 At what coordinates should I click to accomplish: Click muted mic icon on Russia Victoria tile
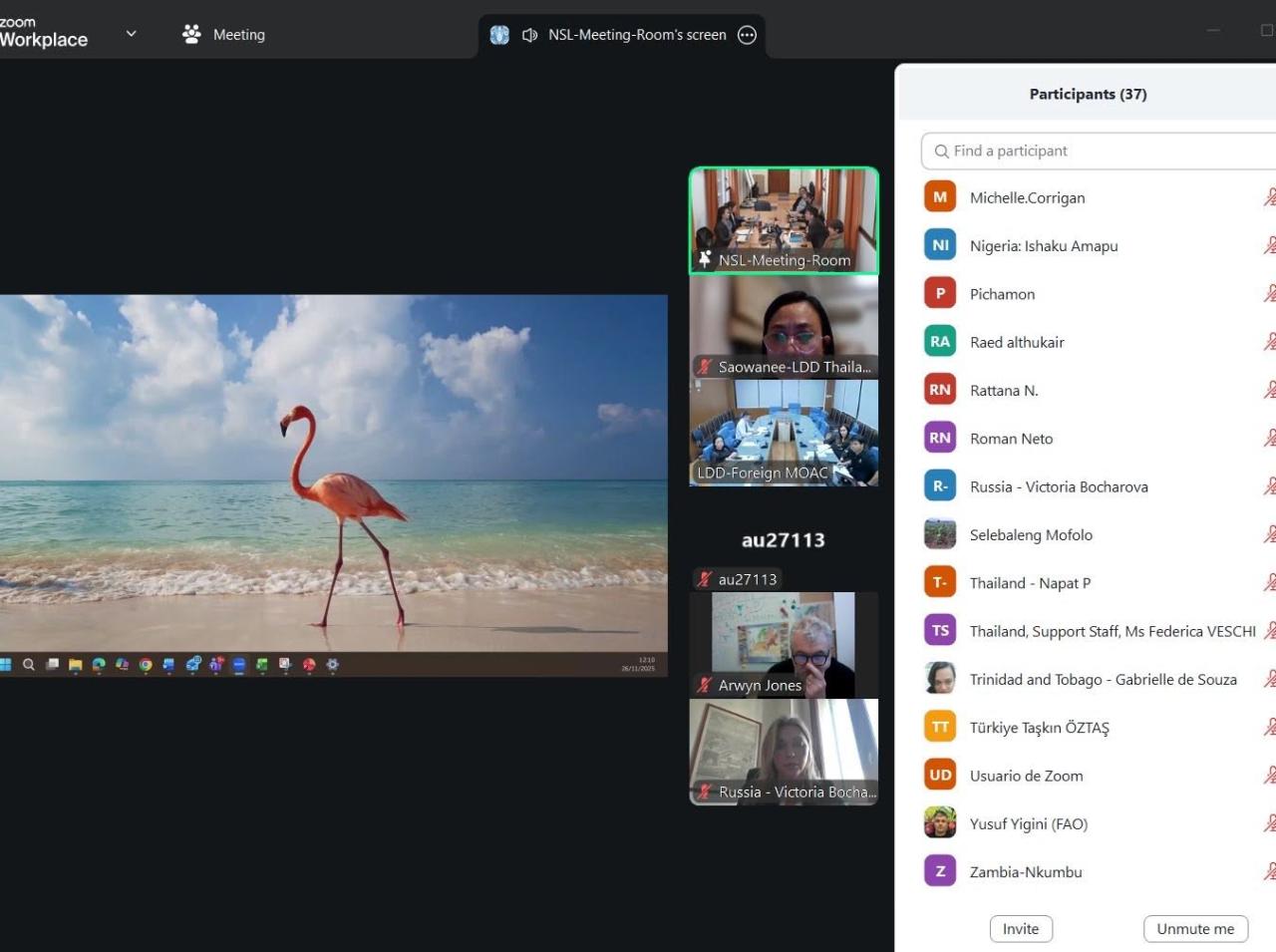click(x=705, y=792)
